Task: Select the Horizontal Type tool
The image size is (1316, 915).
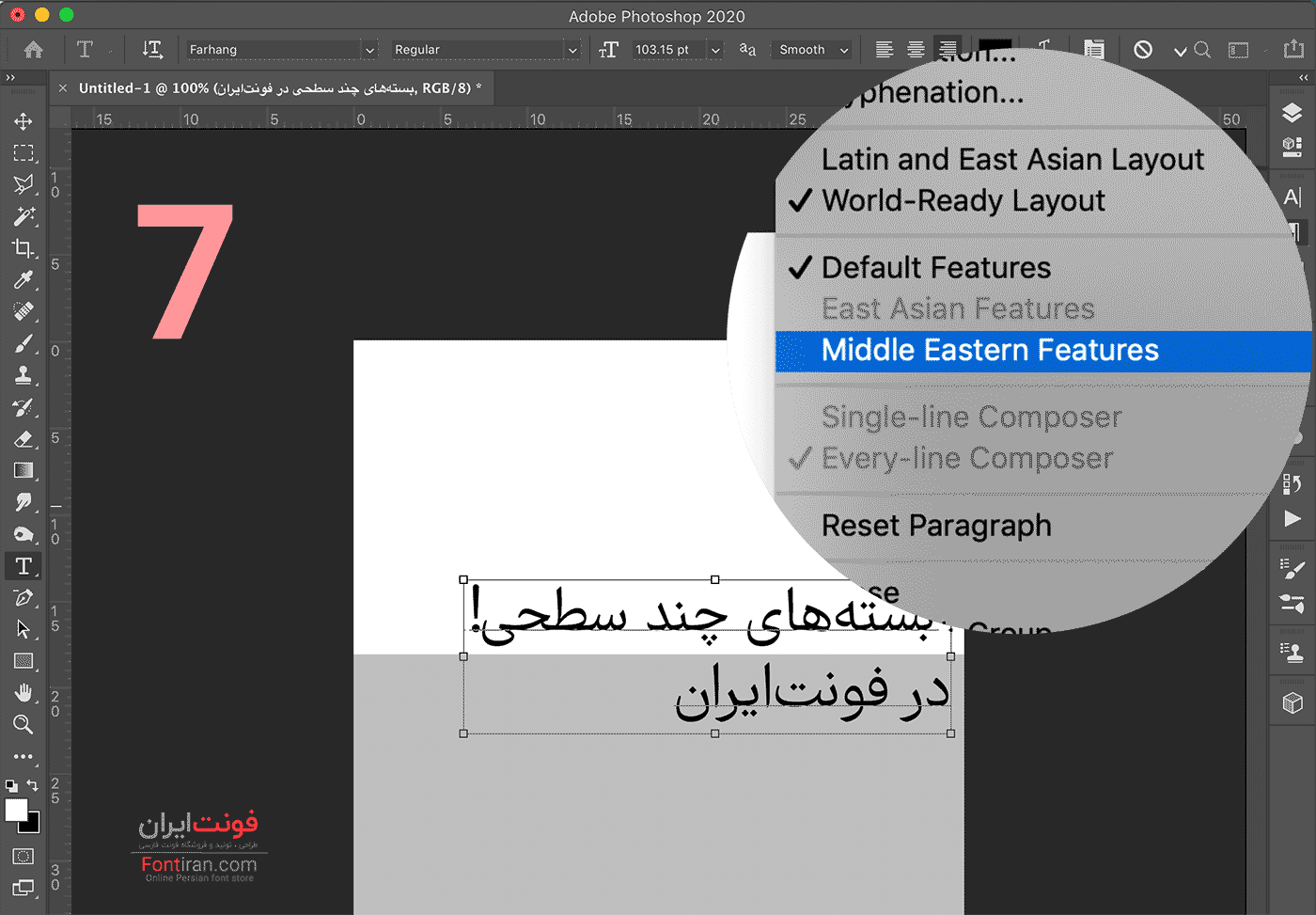Action: (x=23, y=566)
